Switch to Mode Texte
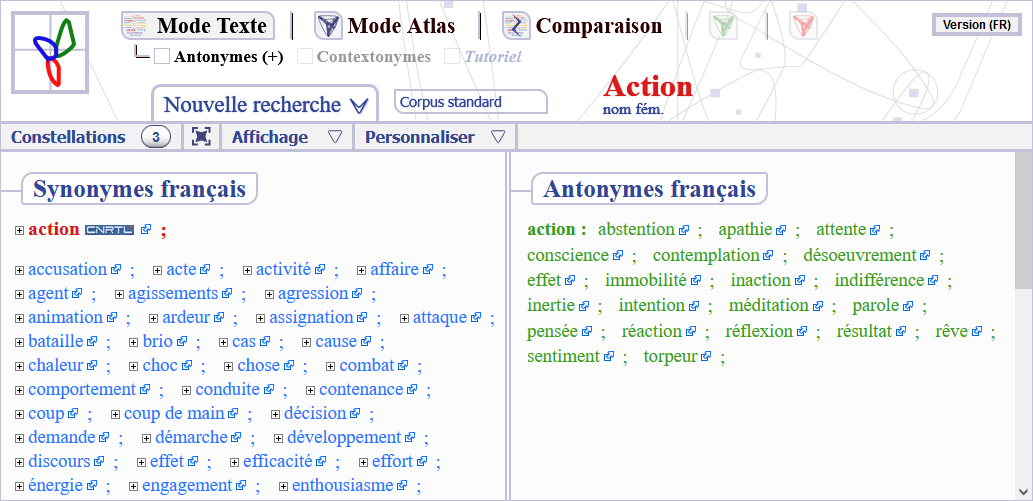Viewport: 1033px width, 501px height. 198,26
